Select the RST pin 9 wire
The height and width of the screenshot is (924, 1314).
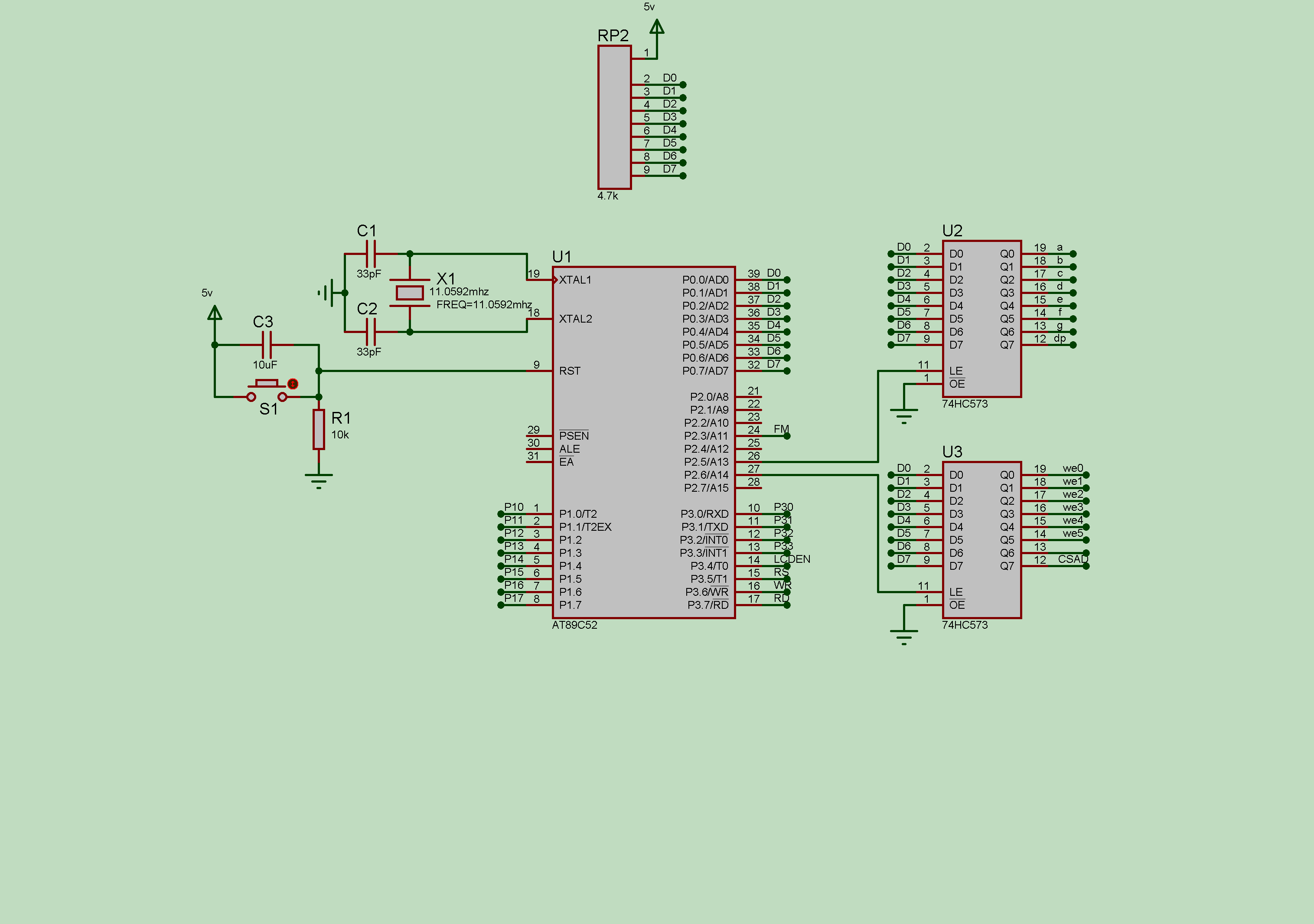[423, 371]
